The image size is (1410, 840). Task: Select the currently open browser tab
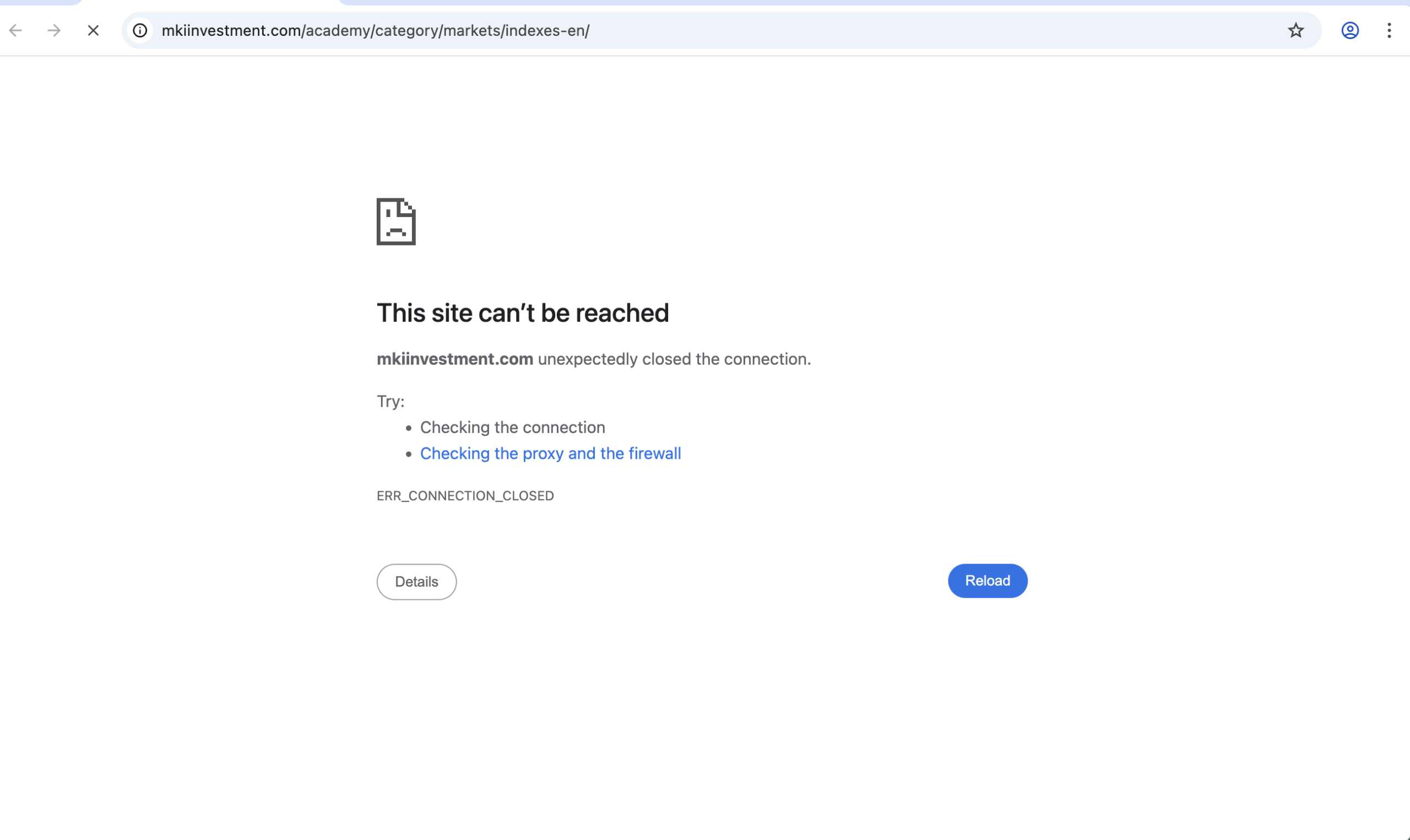pos(40,3)
